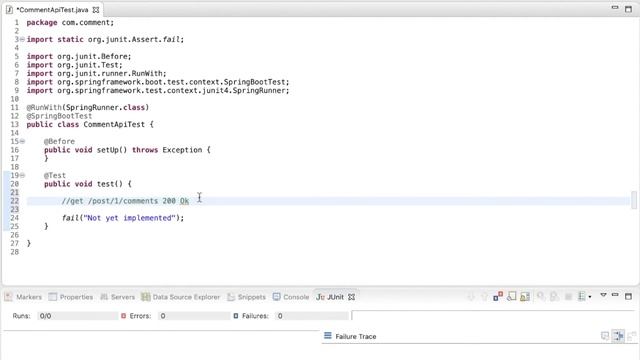Click the Failure Trace header icon
The height and width of the screenshot is (360, 640).
pyautogui.click(x=328, y=336)
